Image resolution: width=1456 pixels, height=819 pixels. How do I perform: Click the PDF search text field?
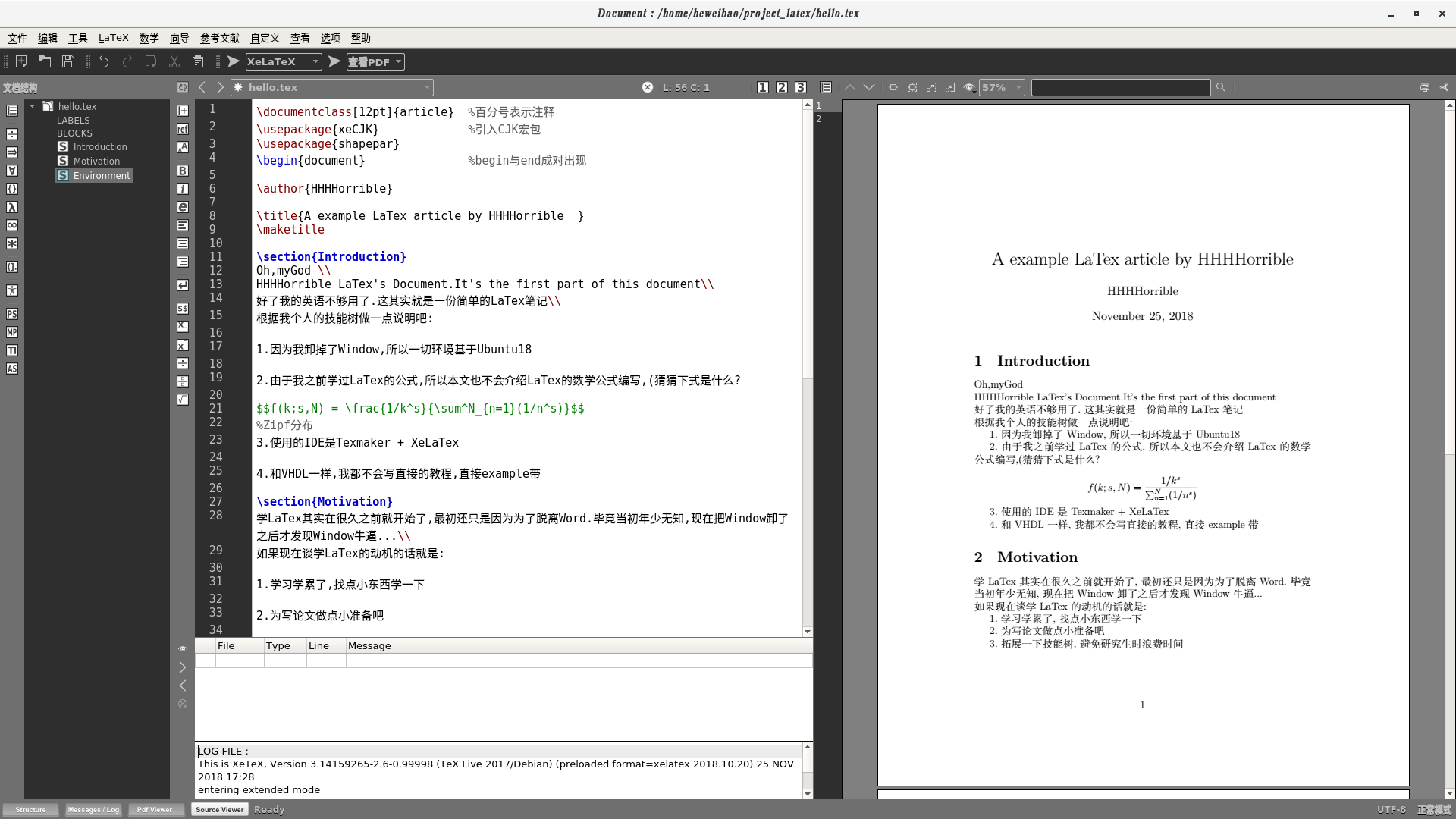(1121, 87)
